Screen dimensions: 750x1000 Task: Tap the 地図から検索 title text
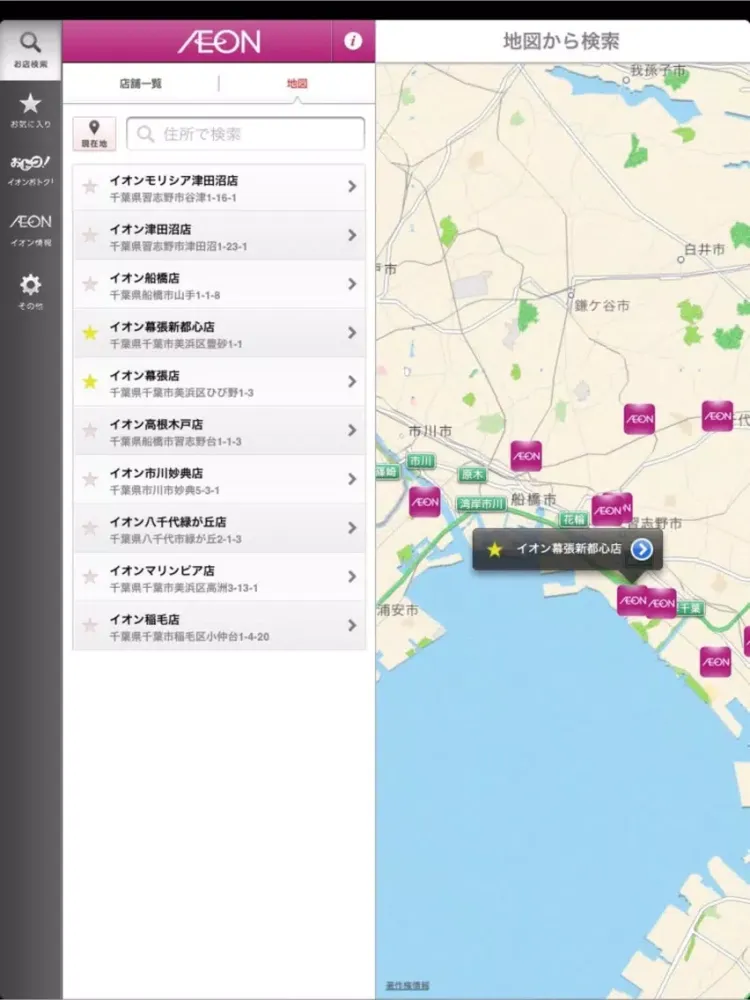click(561, 41)
